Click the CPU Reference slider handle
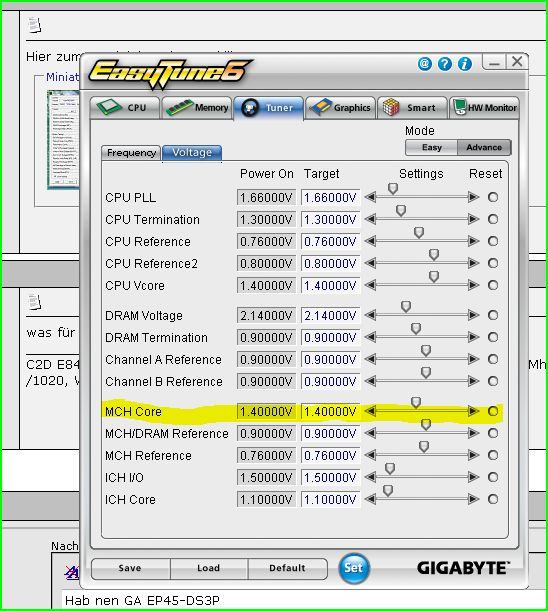Image resolution: width=548 pixels, height=611 pixels. [x=419, y=233]
